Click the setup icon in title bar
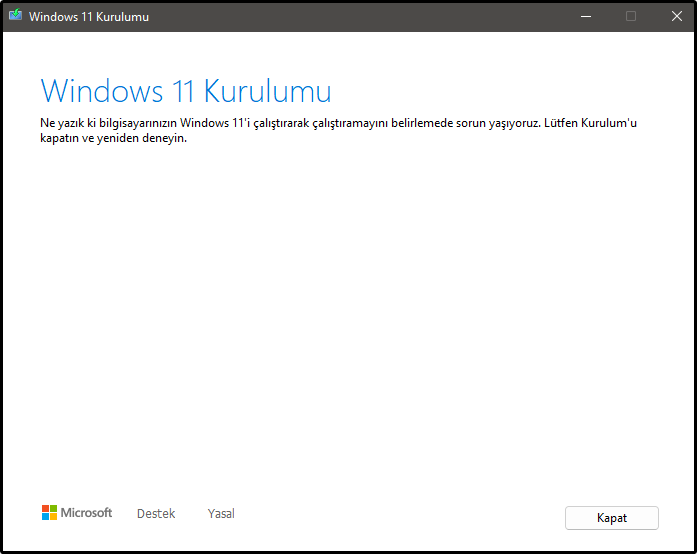 (x=16, y=16)
